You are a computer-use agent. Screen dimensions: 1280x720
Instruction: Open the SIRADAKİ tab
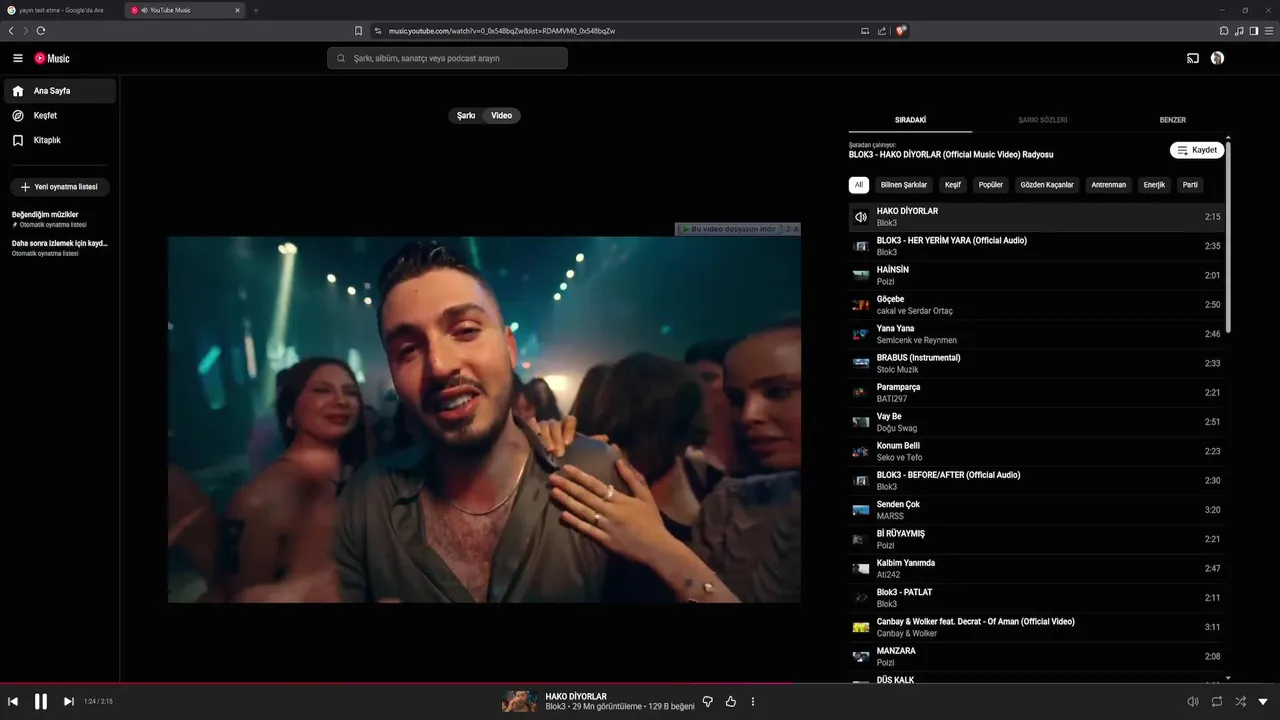pos(910,120)
